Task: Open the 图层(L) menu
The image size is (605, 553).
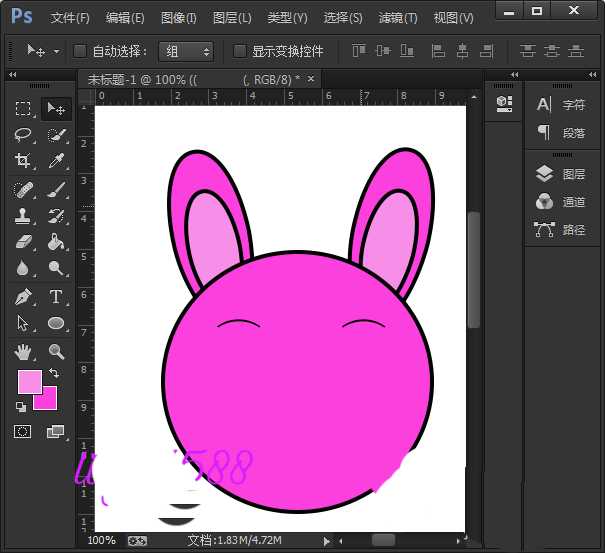Action: click(x=232, y=18)
